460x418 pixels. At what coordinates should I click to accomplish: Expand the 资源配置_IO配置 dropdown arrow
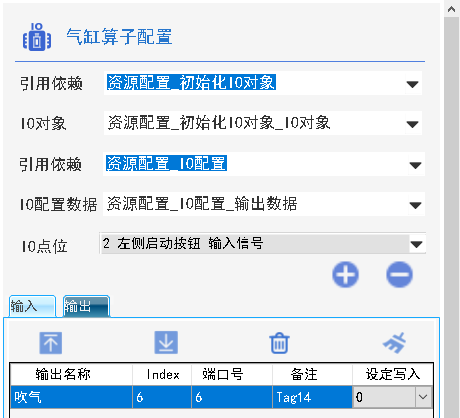[x=415, y=165]
